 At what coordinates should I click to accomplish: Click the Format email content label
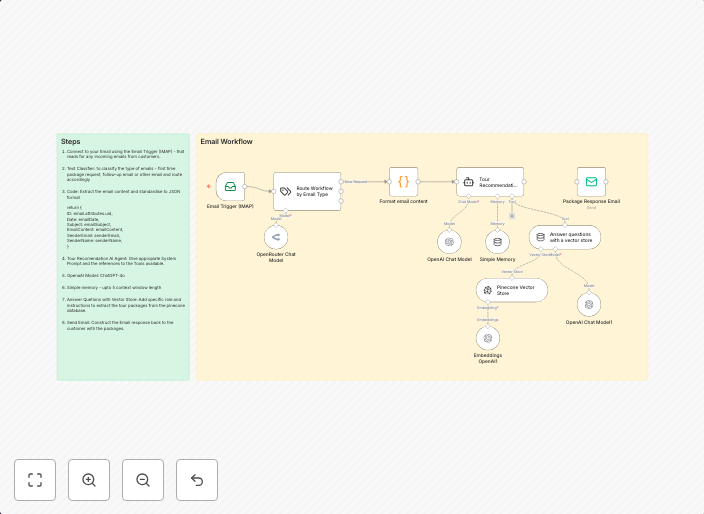pyautogui.click(x=404, y=201)
